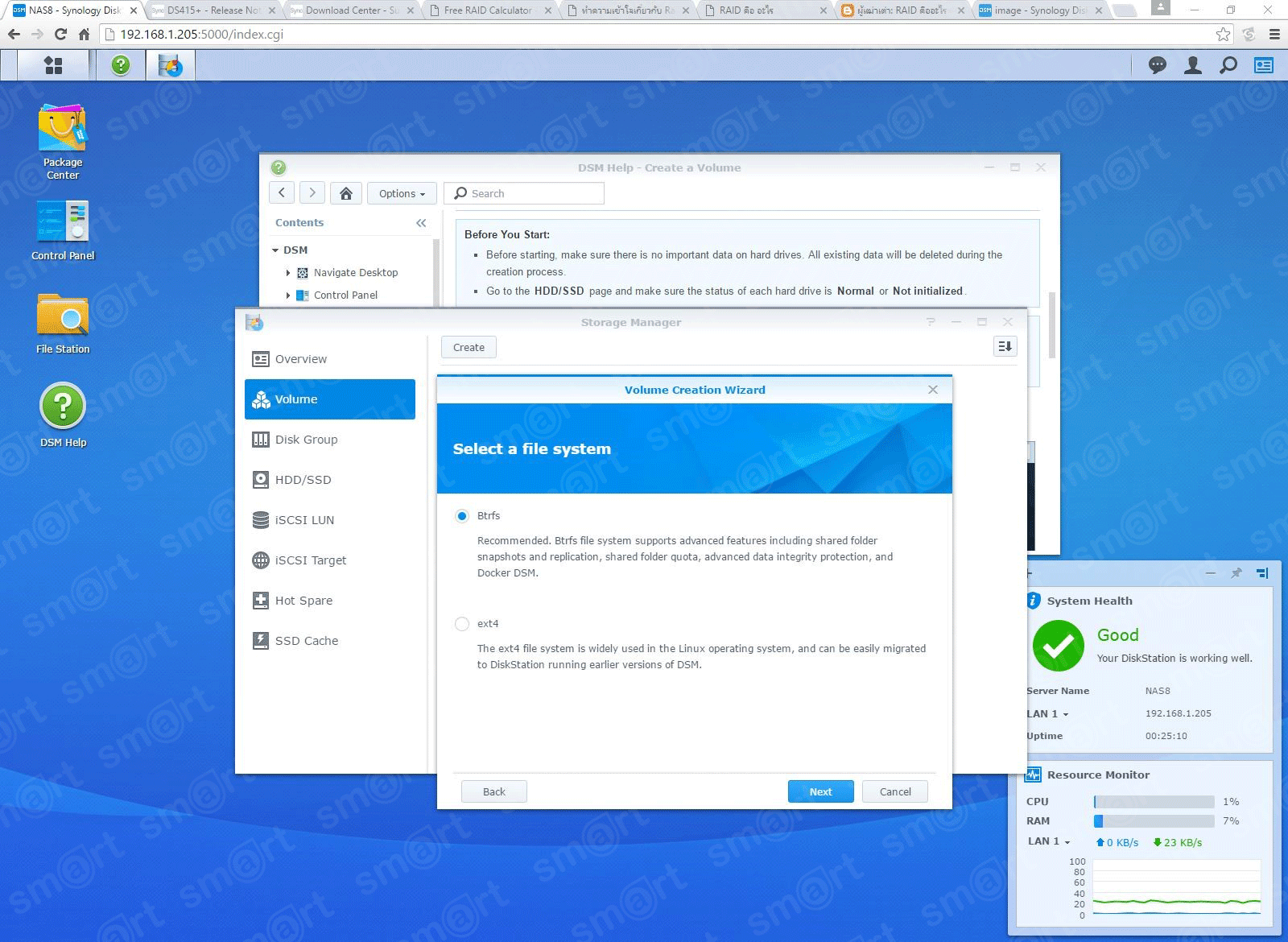Viewport: 1288px width, 942px height.
Task: Toggle the widgets panel icon
Action: pos(1264,65)
